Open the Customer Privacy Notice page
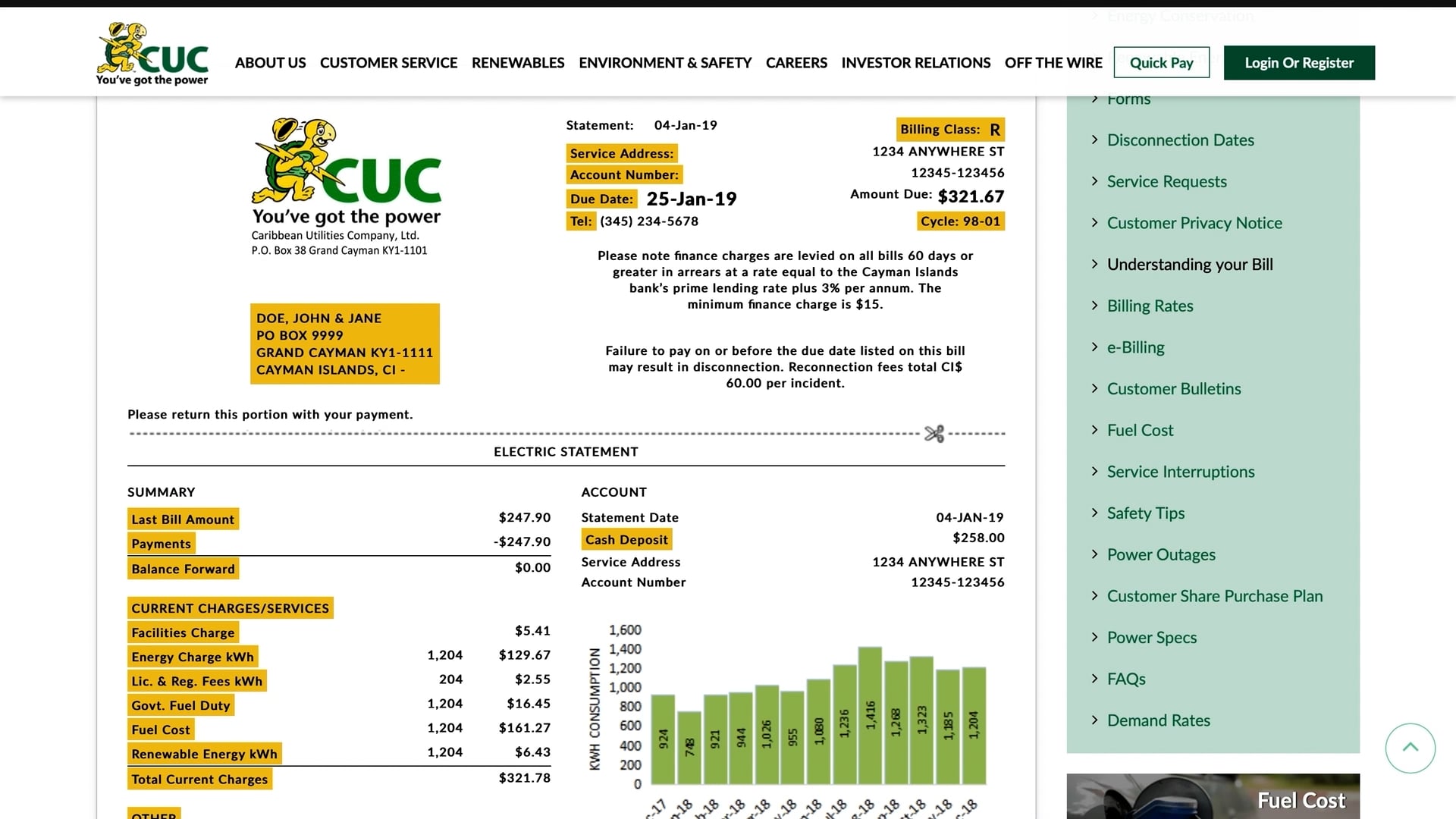The image size is (1456, 819). [x=1194, y=222]
